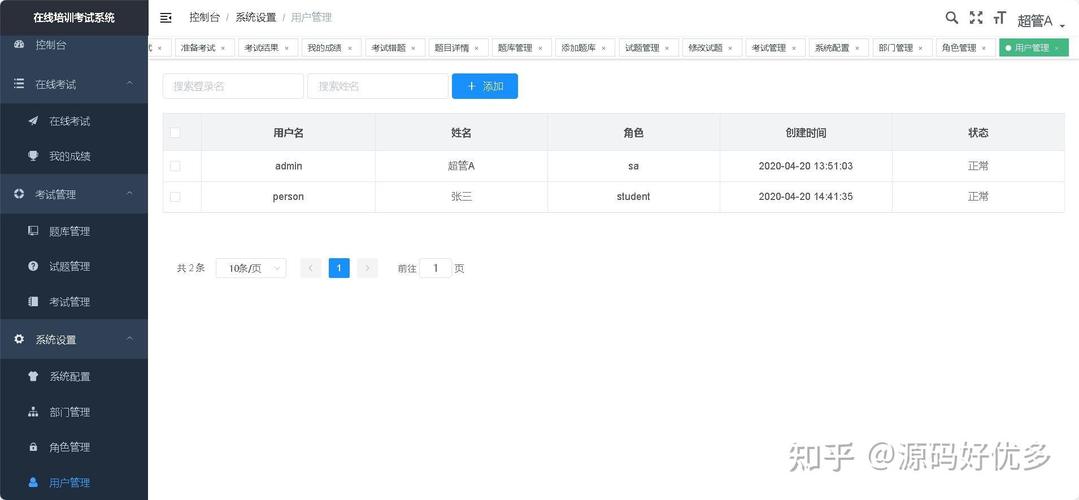Click the sa role cell
The width and height of the screenshot is (1079, 500).
633,166
